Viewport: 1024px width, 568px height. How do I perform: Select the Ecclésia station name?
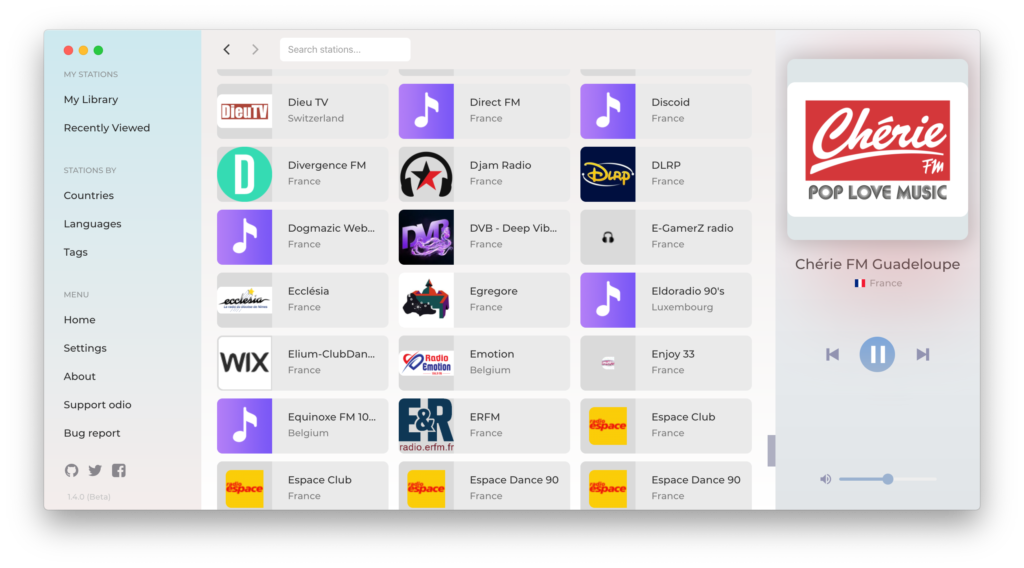click(308, 291)
